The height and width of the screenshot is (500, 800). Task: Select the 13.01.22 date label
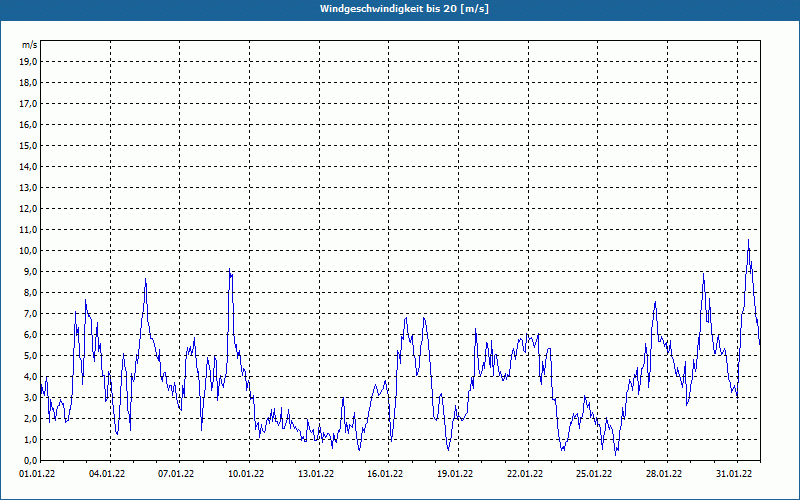(x=316, y=474)
